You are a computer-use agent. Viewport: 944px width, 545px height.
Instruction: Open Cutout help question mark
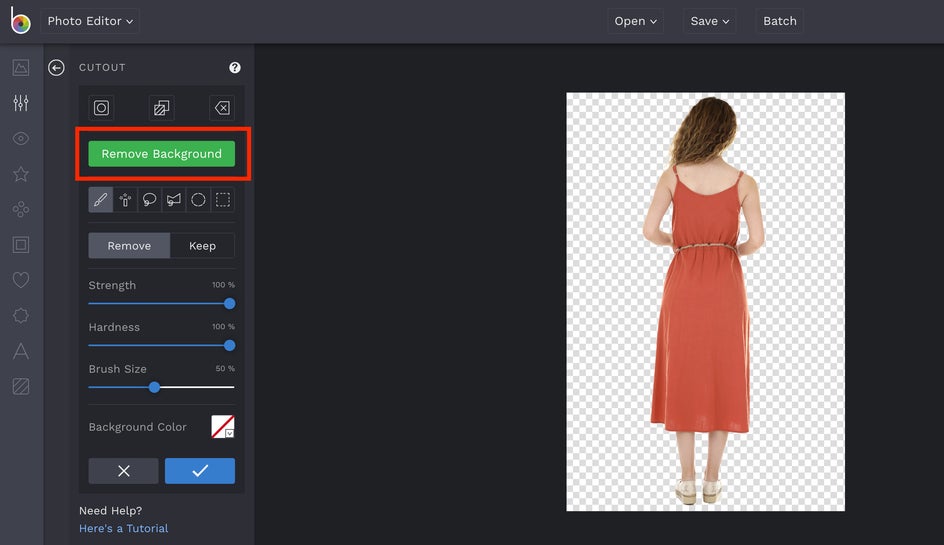(235, 67)
